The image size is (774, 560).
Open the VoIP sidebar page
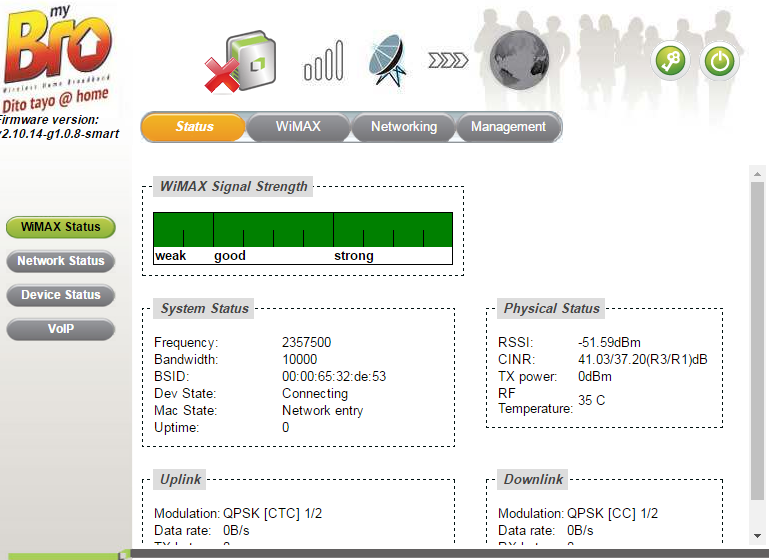pyautogui.click(x=61, y=329)
